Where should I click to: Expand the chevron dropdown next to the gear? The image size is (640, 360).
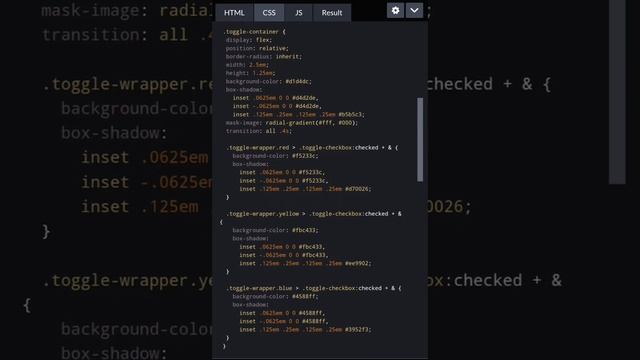pyautogui.click(x=414, y=11)
